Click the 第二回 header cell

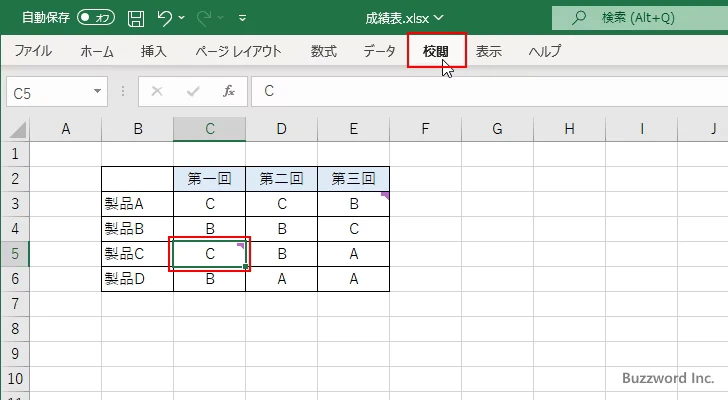(x=281, y=179)
